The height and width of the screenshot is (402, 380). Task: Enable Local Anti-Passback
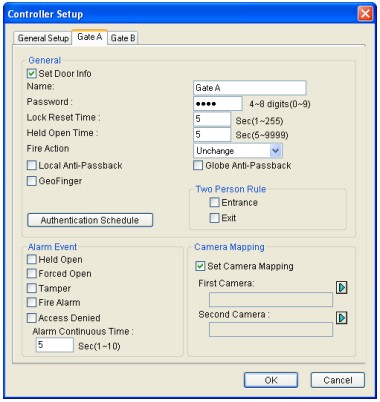pos(32,165)
